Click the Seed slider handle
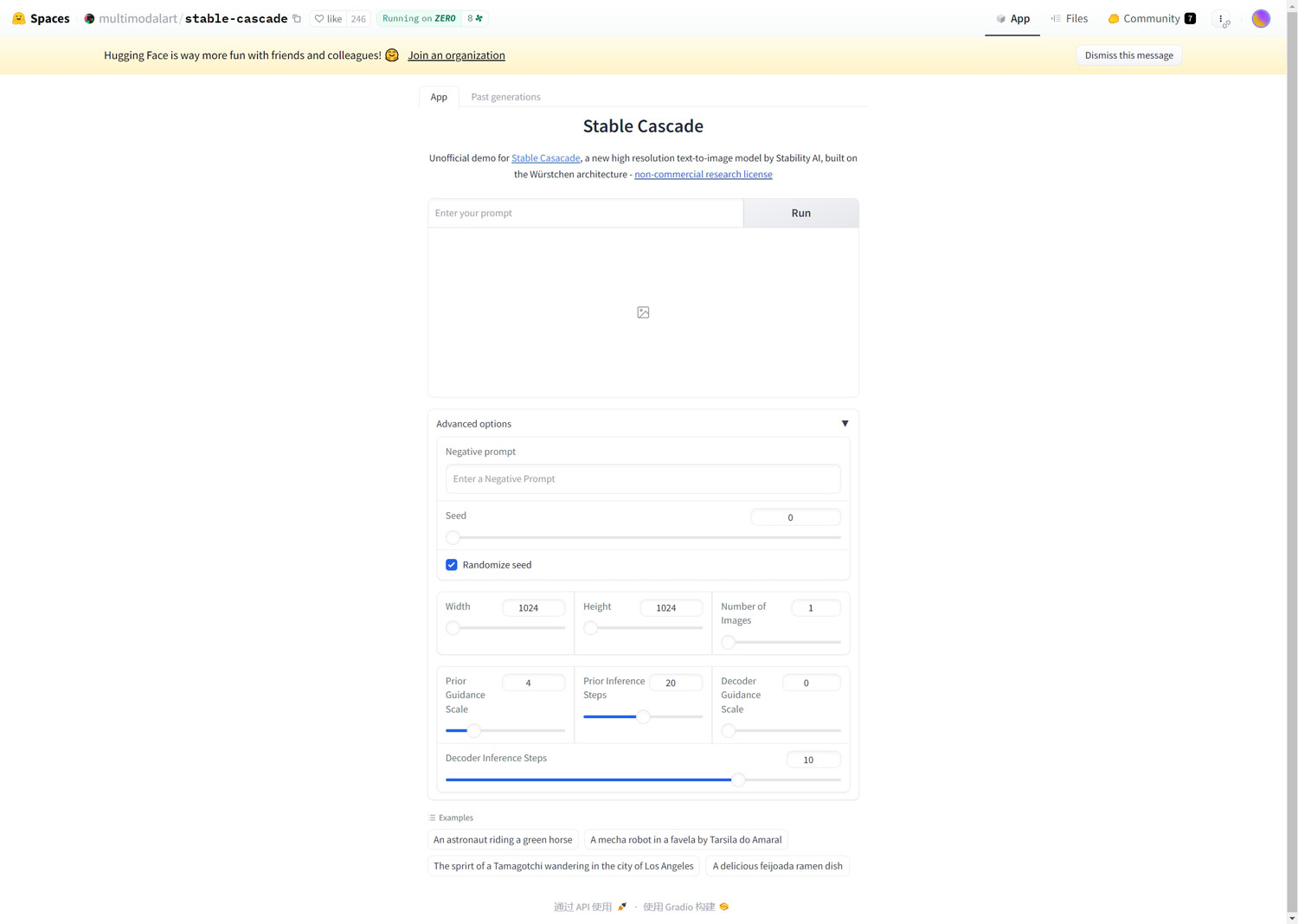 (x=453, y=537)
